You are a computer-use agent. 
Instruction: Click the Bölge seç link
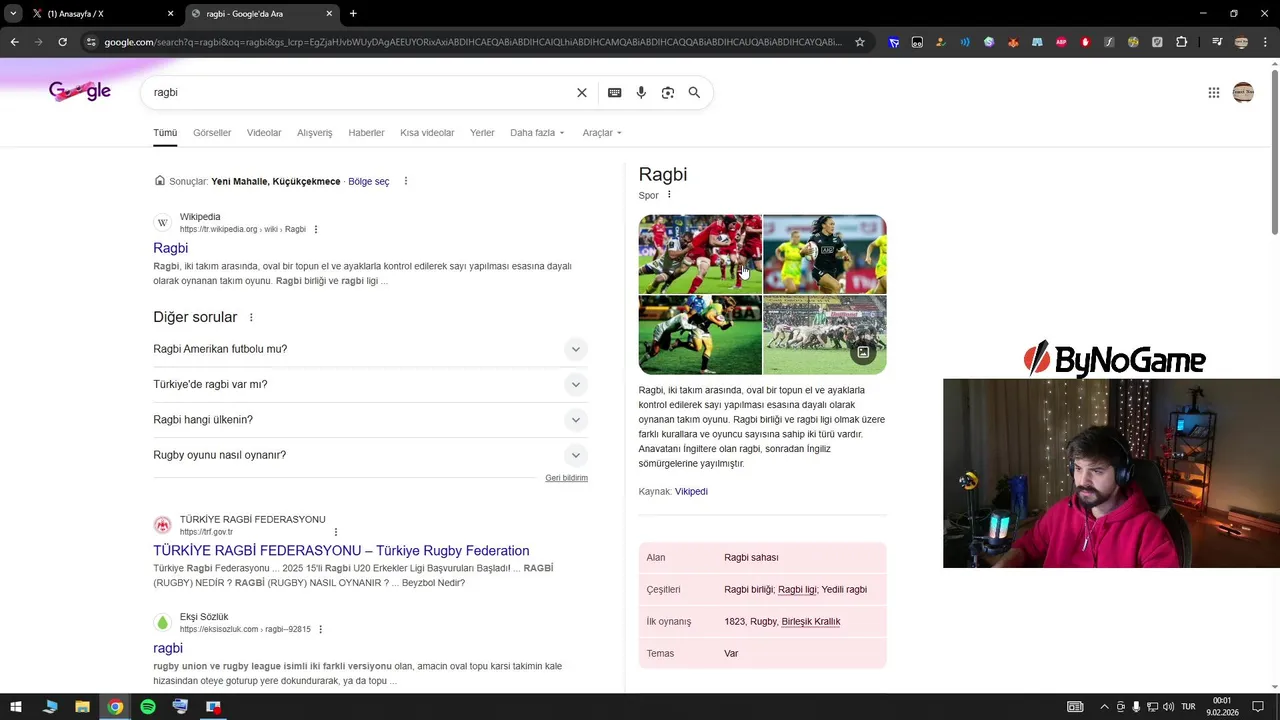pos(369,181)
